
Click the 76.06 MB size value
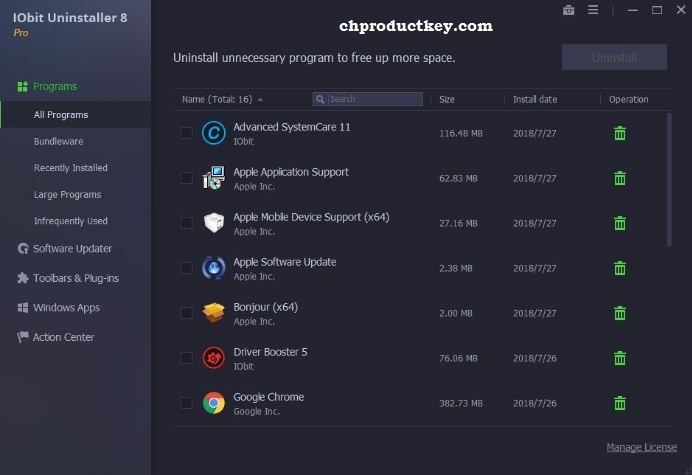458,358
